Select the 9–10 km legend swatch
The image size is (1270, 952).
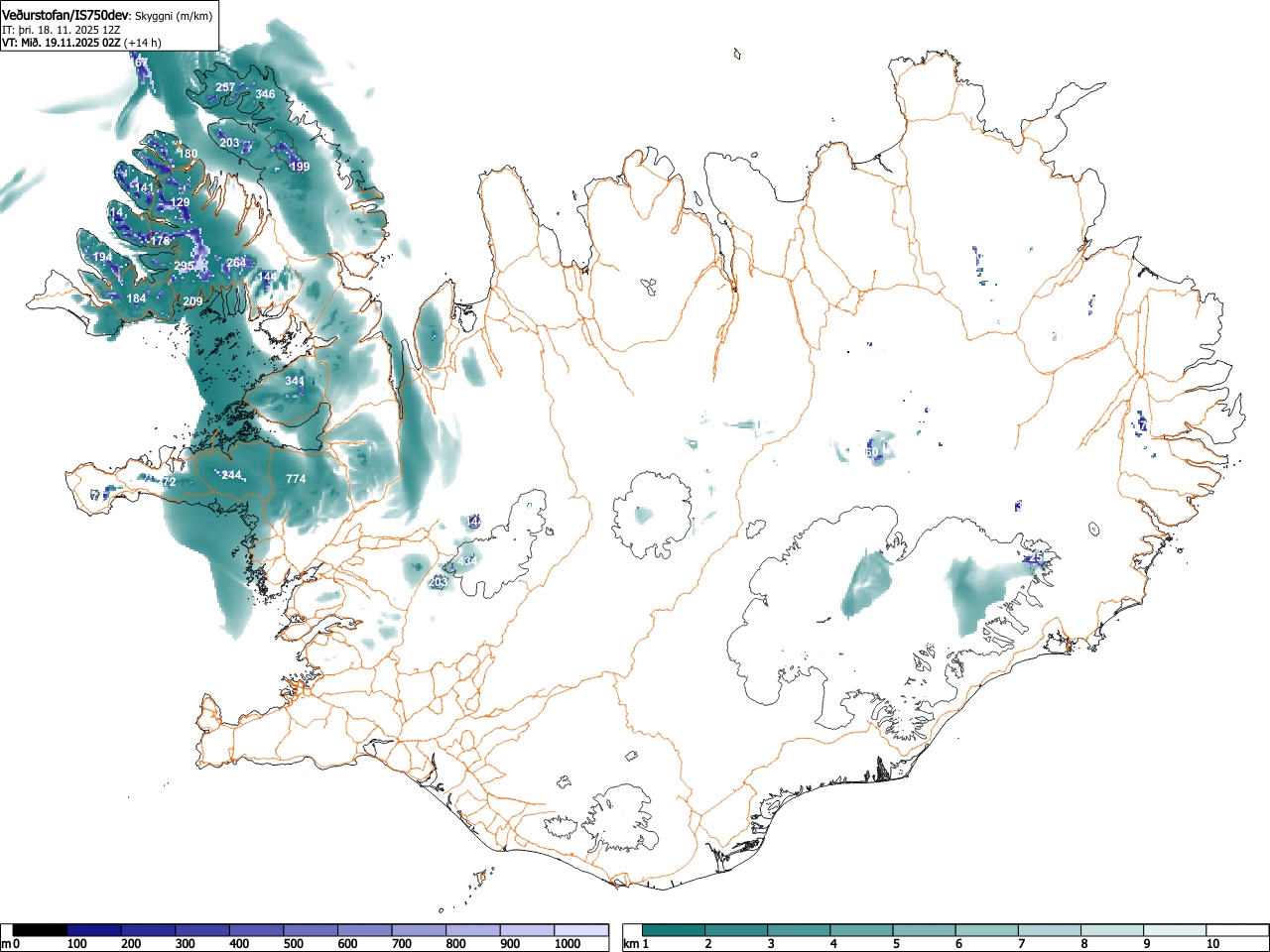pos(1174,930)
